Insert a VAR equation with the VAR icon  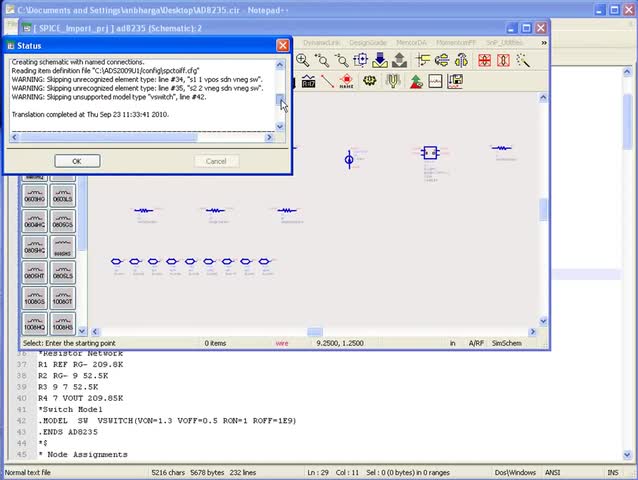point(308,81)
